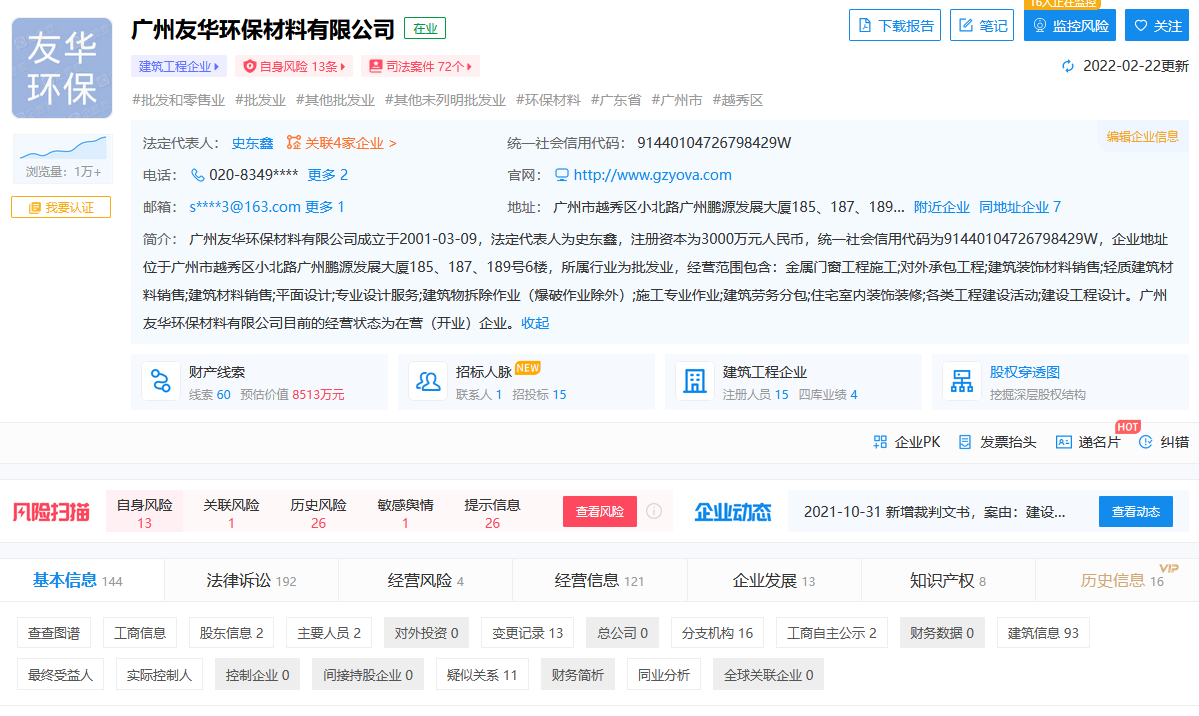Image resolution: width=1199 pixels, height=716 pixels.
Task: Open 发票抬头 invoice header tool
Action: (965, 442)
